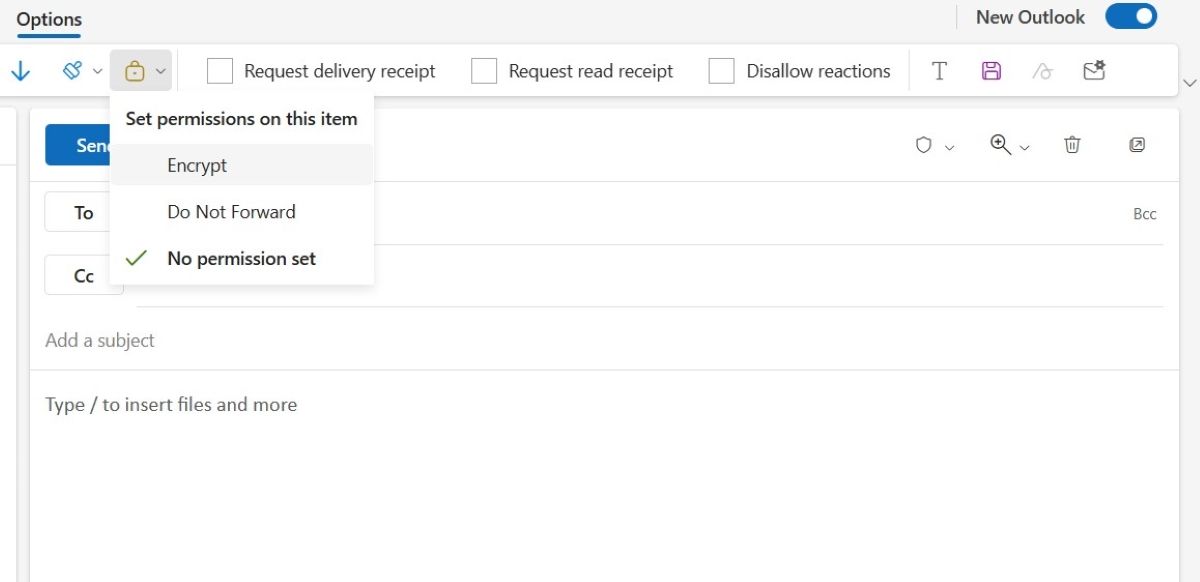Enable Disallow reactions

(x=721, y=70)
